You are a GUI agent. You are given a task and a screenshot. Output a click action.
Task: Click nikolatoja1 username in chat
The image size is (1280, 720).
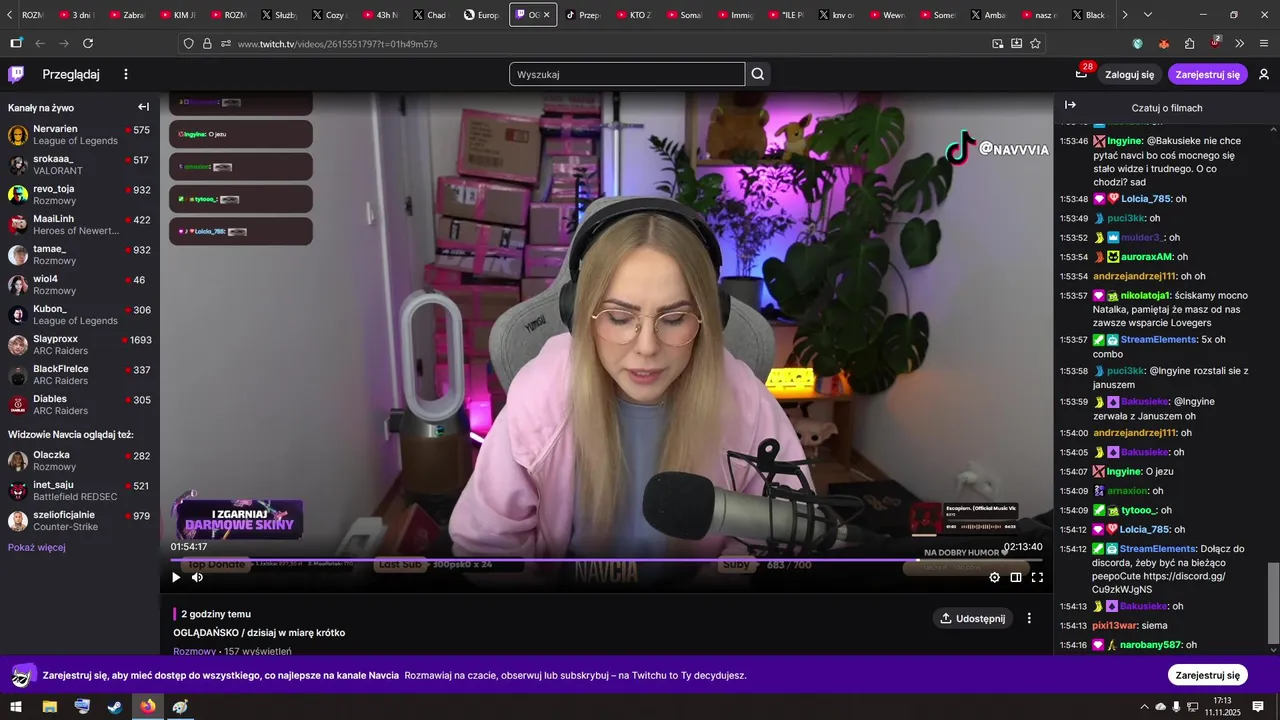(1146, 296)
